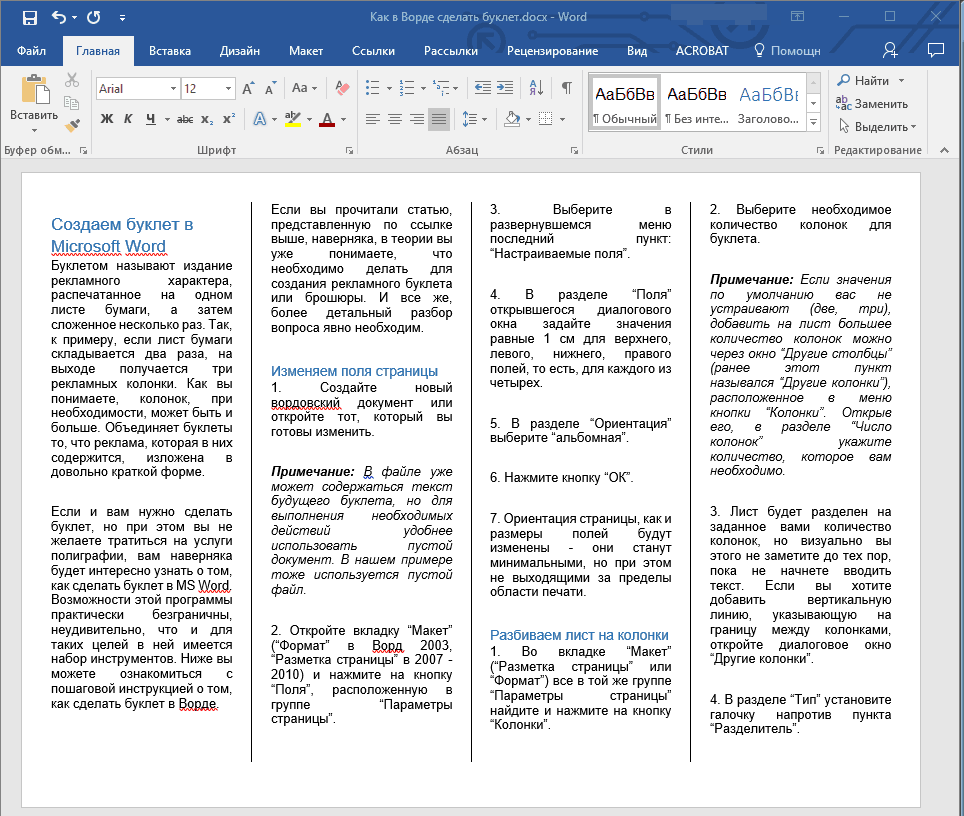The image size is (964, 816).
Task: Toggle bold formatting (Ж)
Action: click(x=107, y=120)
